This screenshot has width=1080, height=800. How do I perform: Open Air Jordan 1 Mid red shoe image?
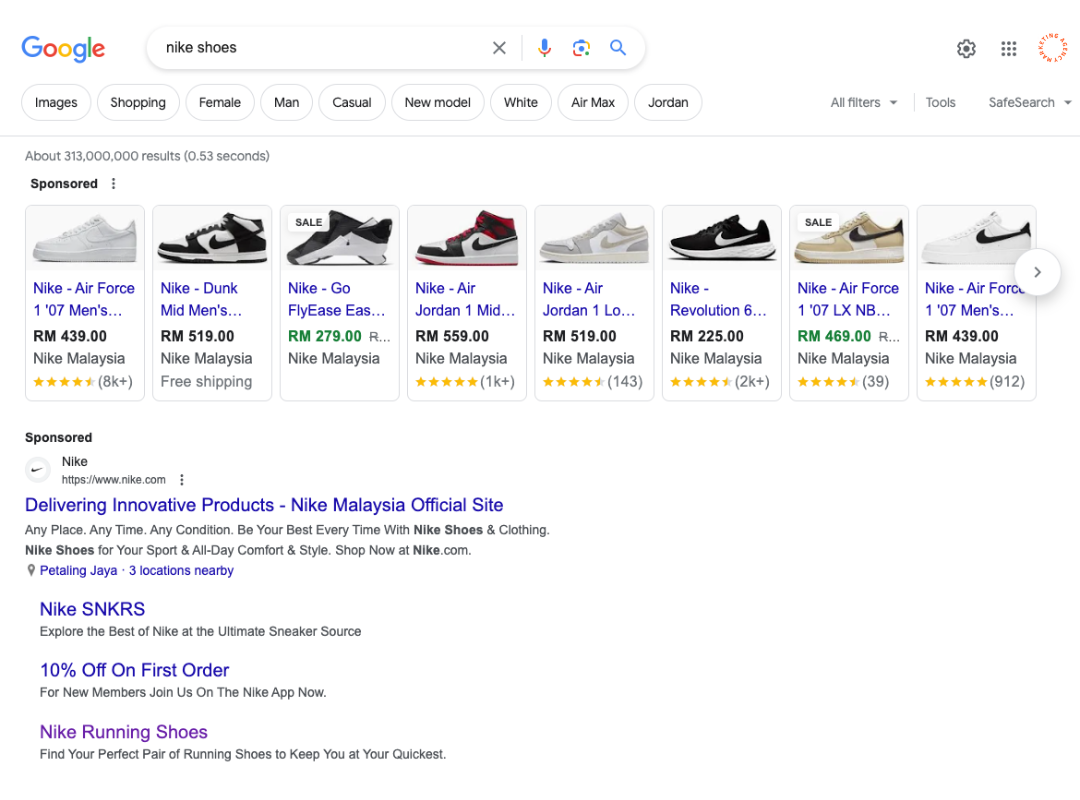pos(467,238)
